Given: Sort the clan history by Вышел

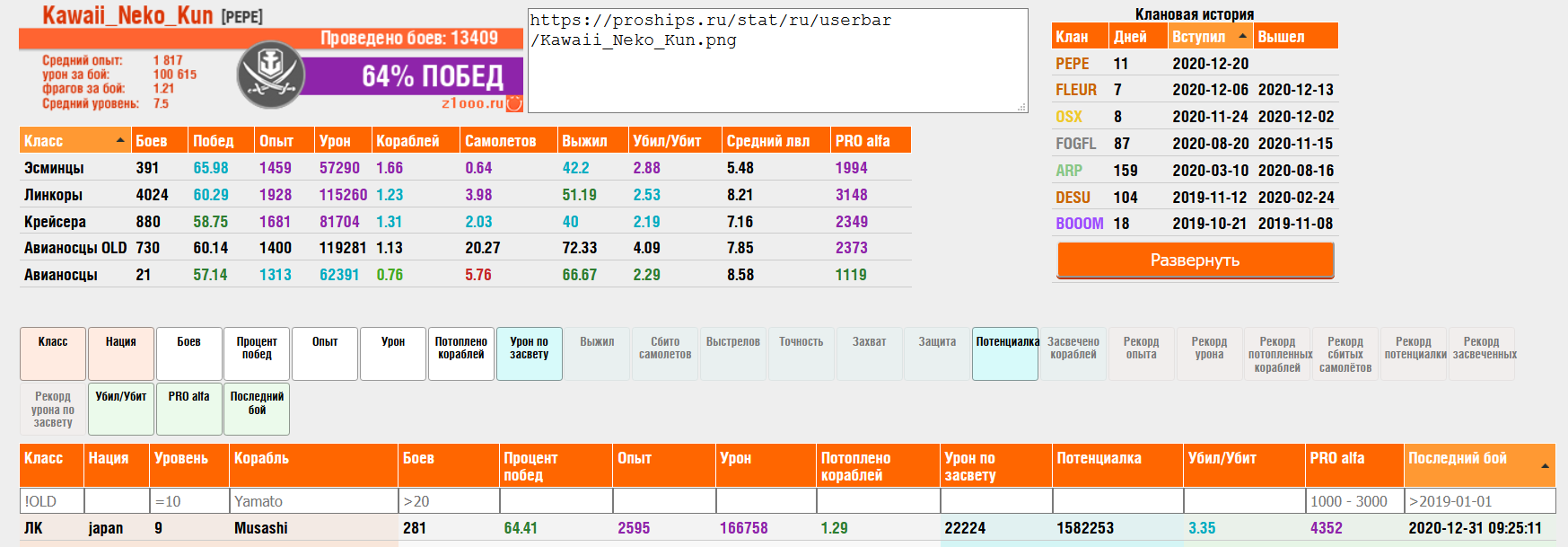Looking at the screenshot, I should point(1296,37).
